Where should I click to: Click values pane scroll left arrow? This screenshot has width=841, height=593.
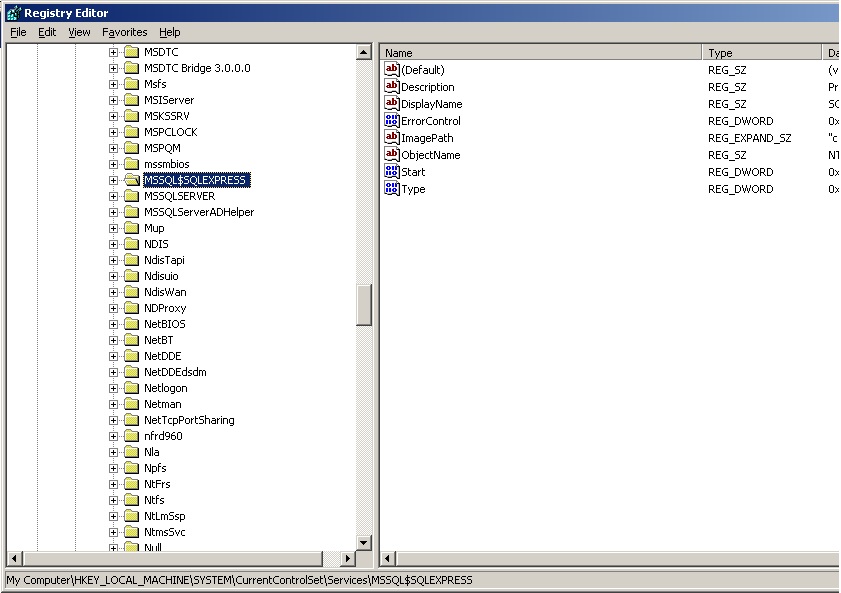pyautogui.click(x=388, y=559)
